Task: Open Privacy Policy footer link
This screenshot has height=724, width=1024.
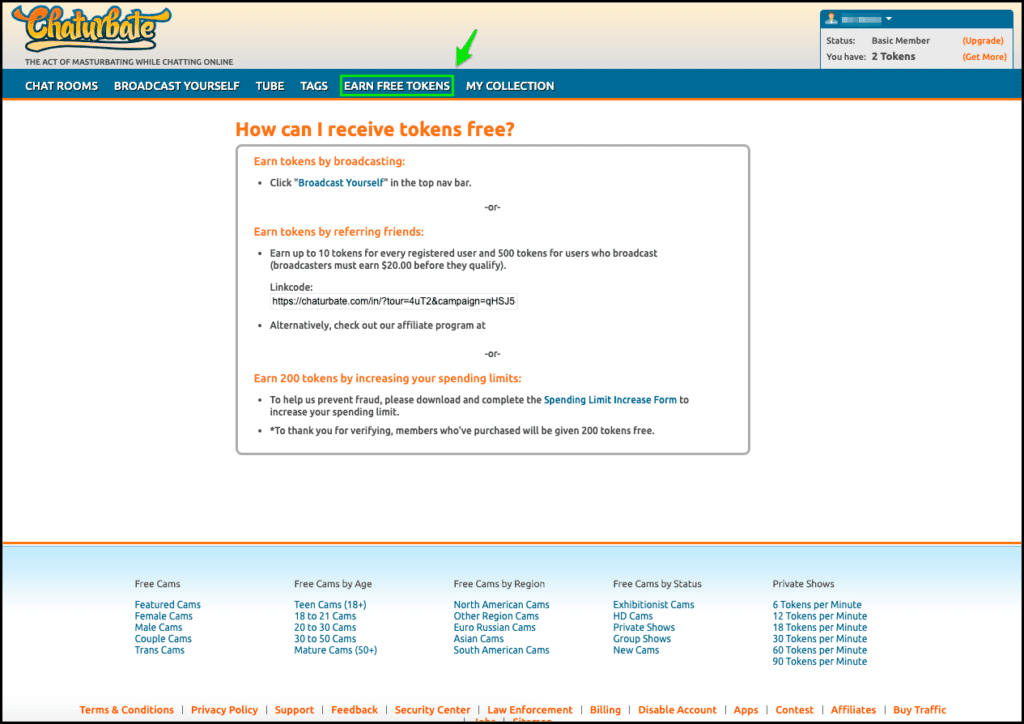Action: [225, 710]
